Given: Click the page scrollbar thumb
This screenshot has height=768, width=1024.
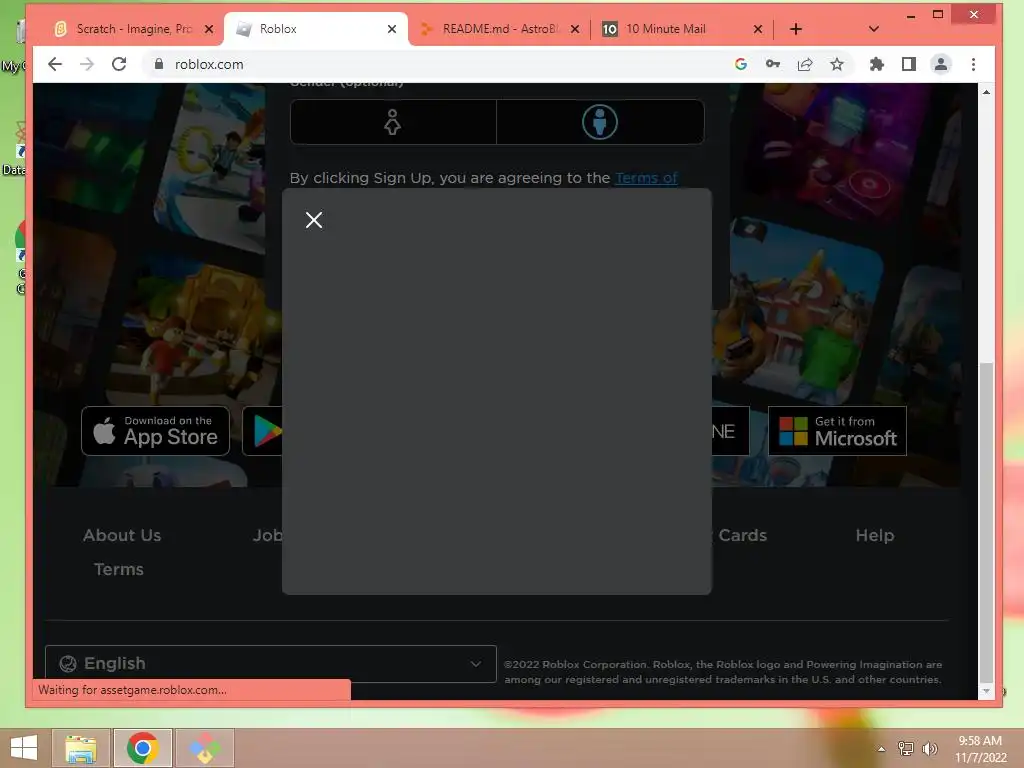Looking at the screenshot, I should click(986, 522).
